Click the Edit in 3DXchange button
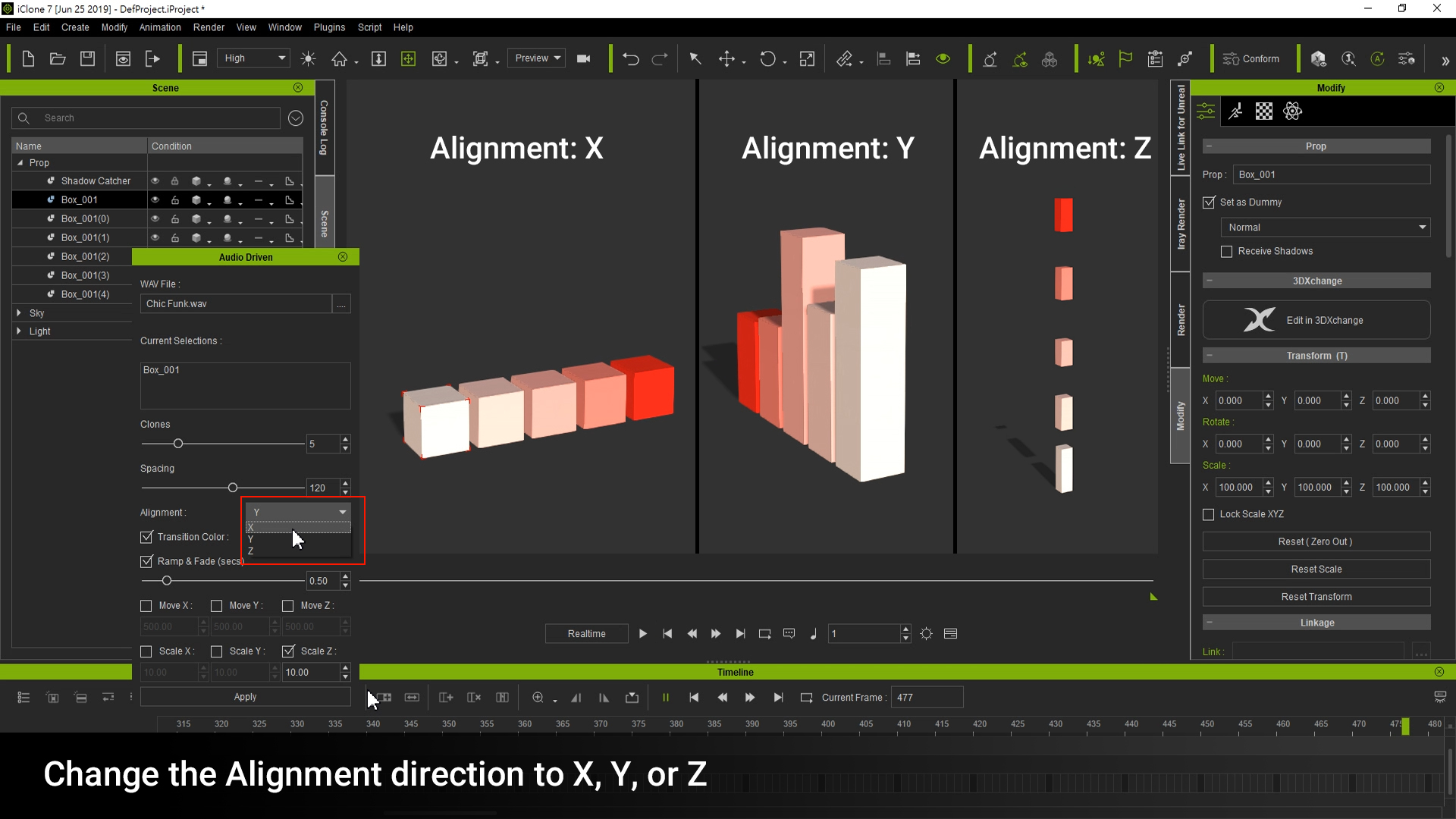1456x819 pixels. coord(1316,320)
